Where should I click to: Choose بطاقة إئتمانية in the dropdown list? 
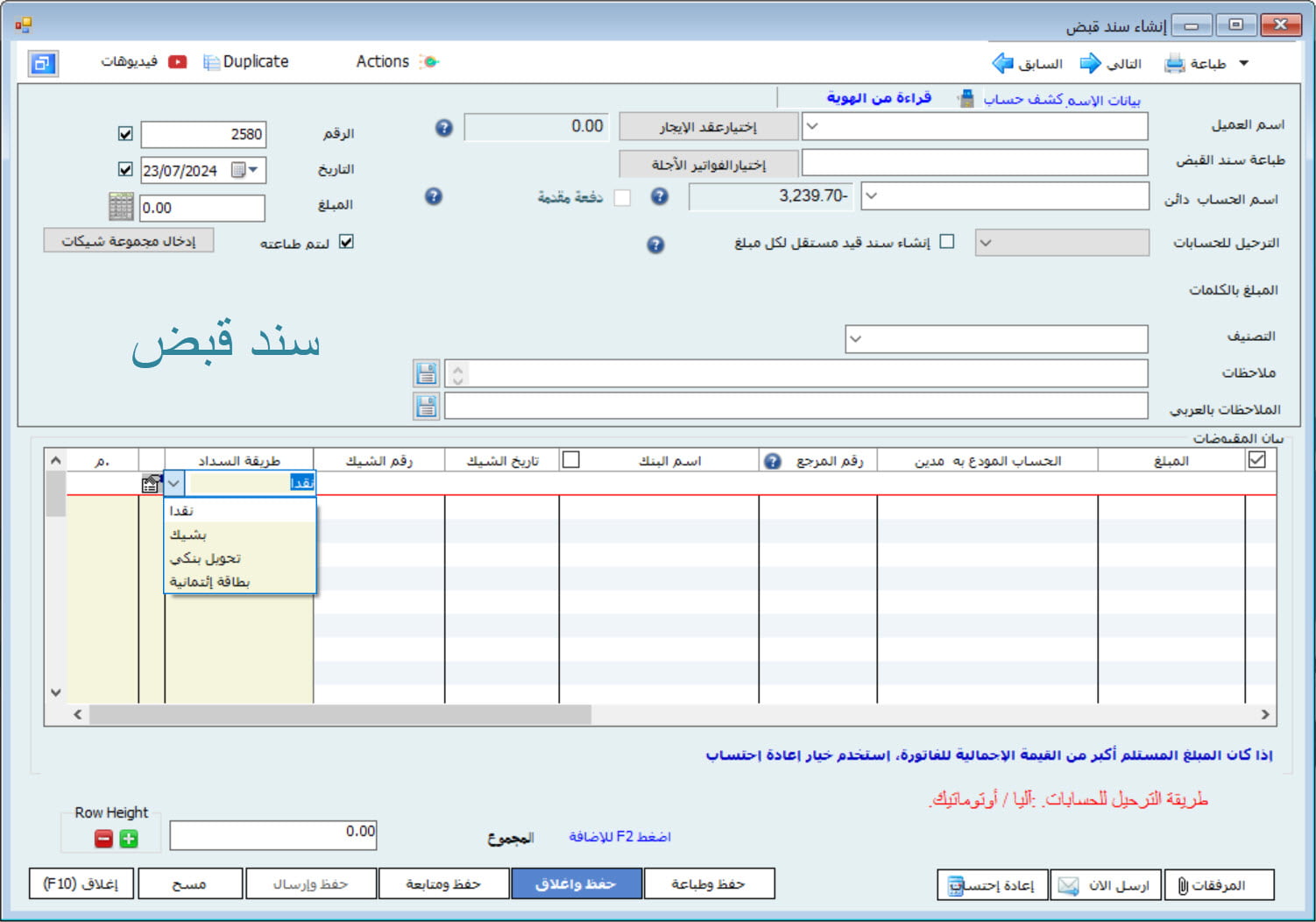pyautogui.click(x=209, y=582)
